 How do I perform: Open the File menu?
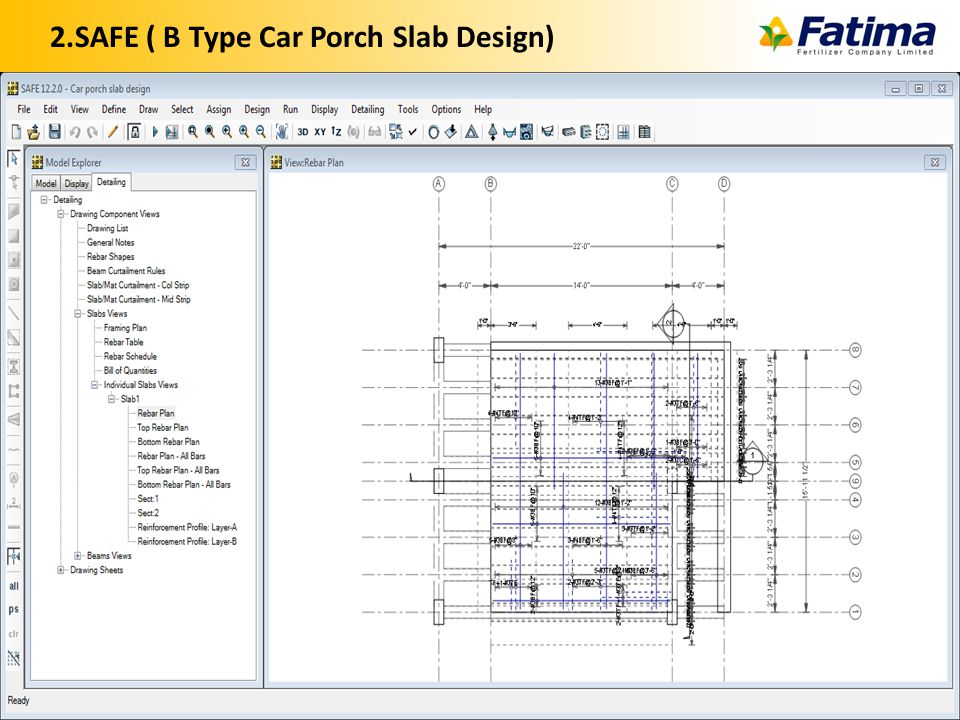point(24,110)
